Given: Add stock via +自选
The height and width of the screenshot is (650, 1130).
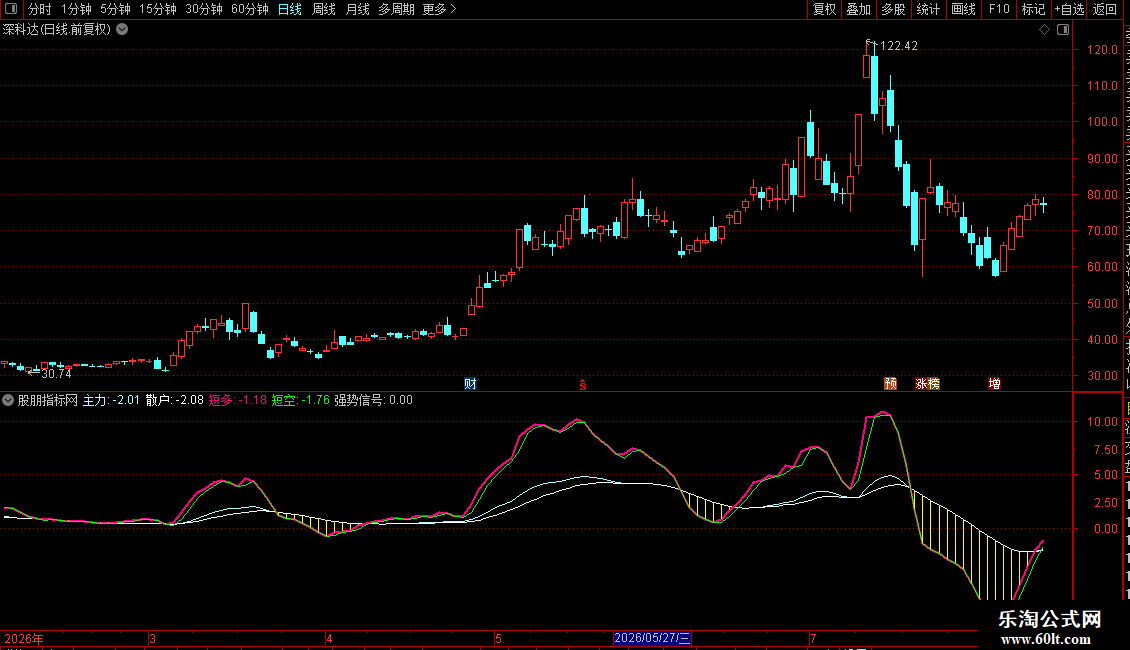Looking at the screenshot, I should click(1069, 9).
